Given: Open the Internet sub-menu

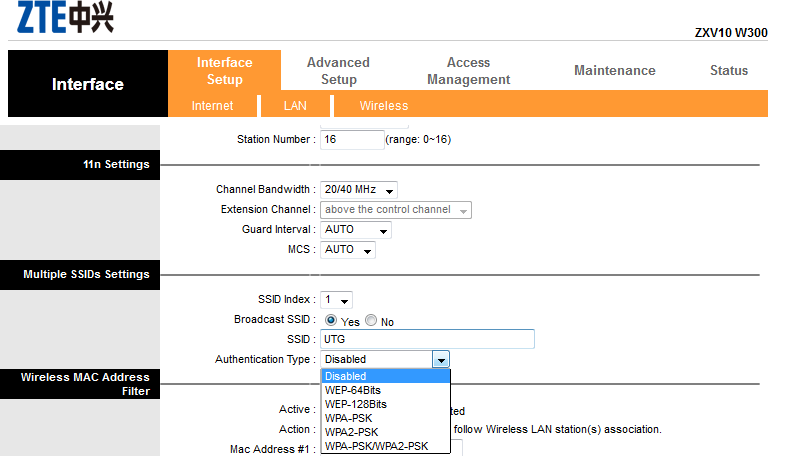Looking at the screenshot, I should click(x=212, y=105).
